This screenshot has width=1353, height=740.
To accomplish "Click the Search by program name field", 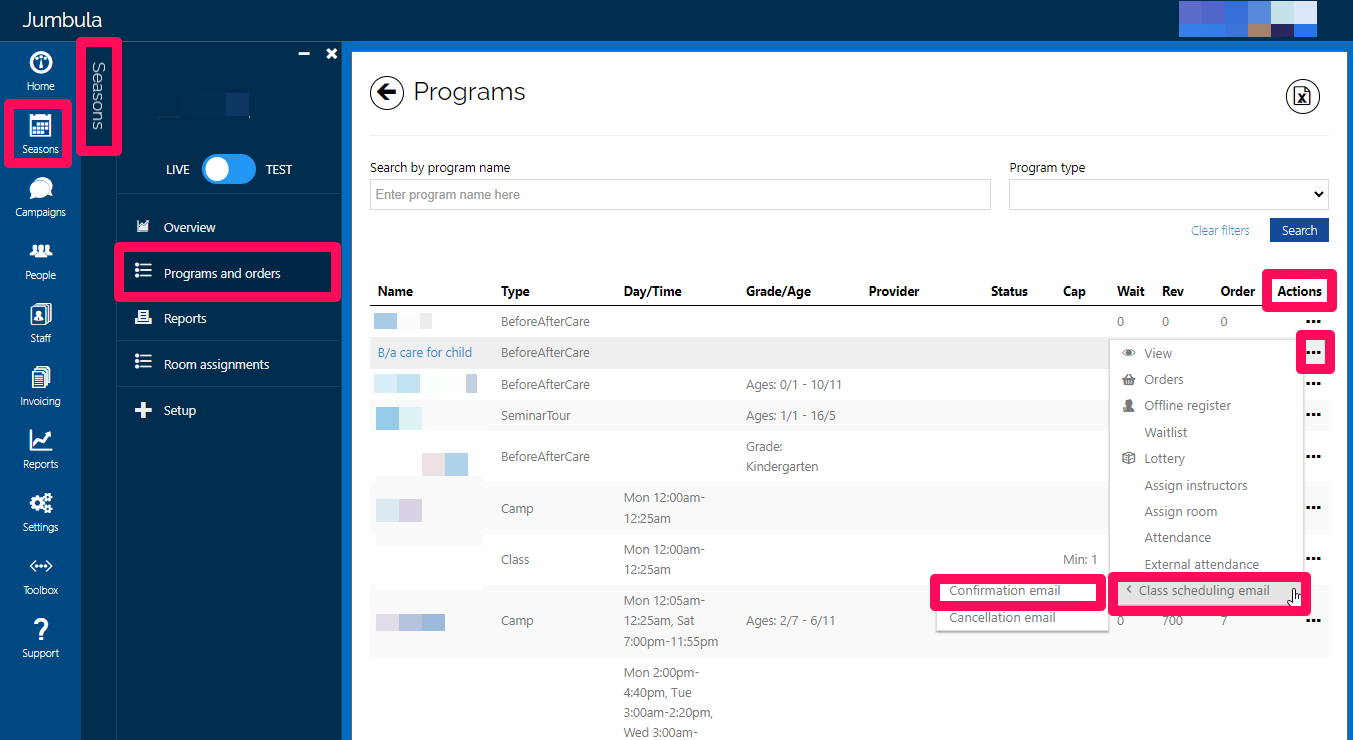I will tap(680, 194).
